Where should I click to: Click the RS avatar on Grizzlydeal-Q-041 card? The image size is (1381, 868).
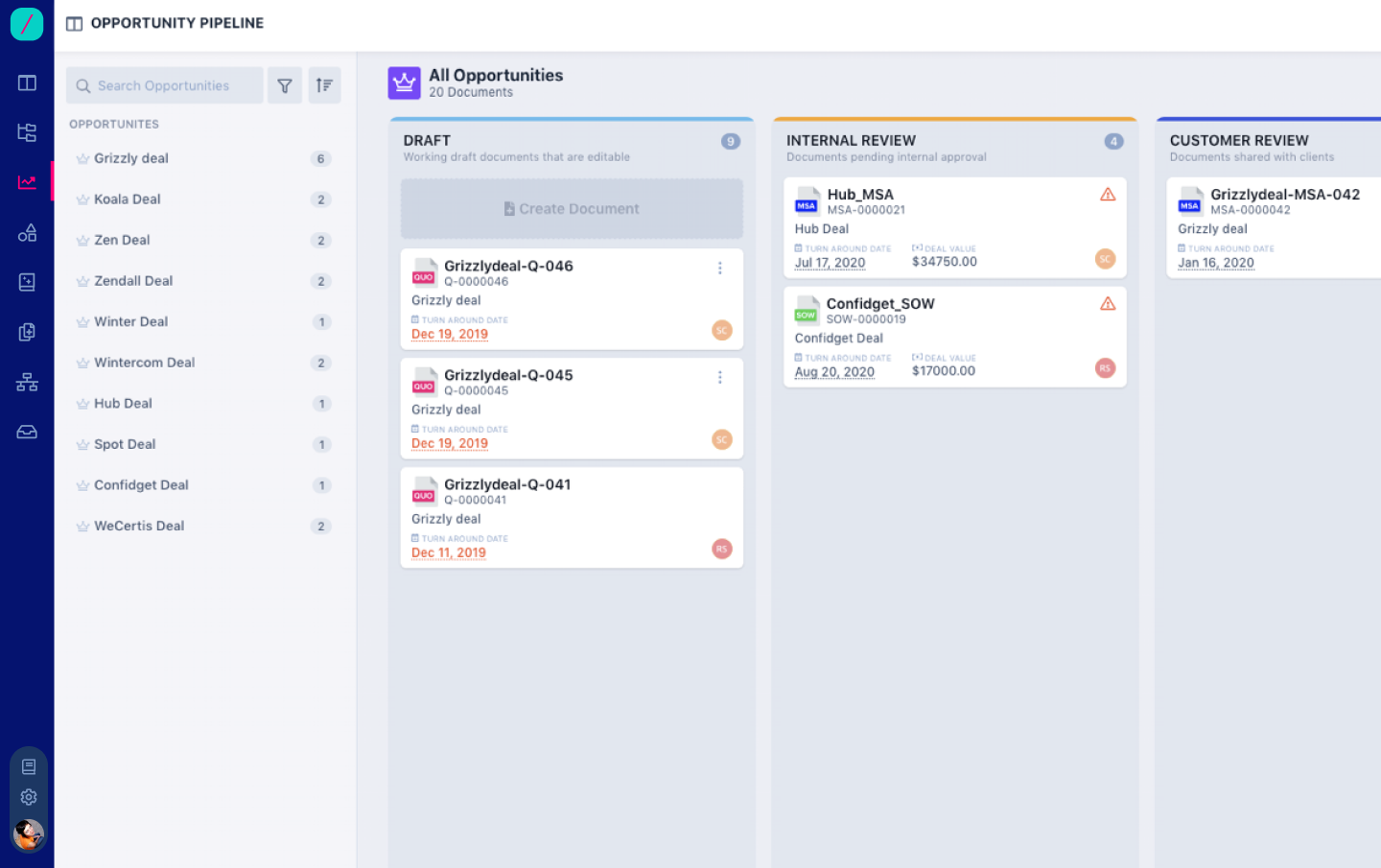(722, 549)
